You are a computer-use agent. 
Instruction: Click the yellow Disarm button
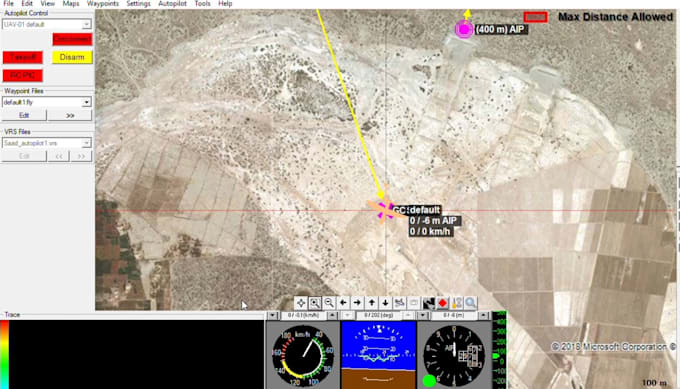pyautogui.click(x=72, y=57)
